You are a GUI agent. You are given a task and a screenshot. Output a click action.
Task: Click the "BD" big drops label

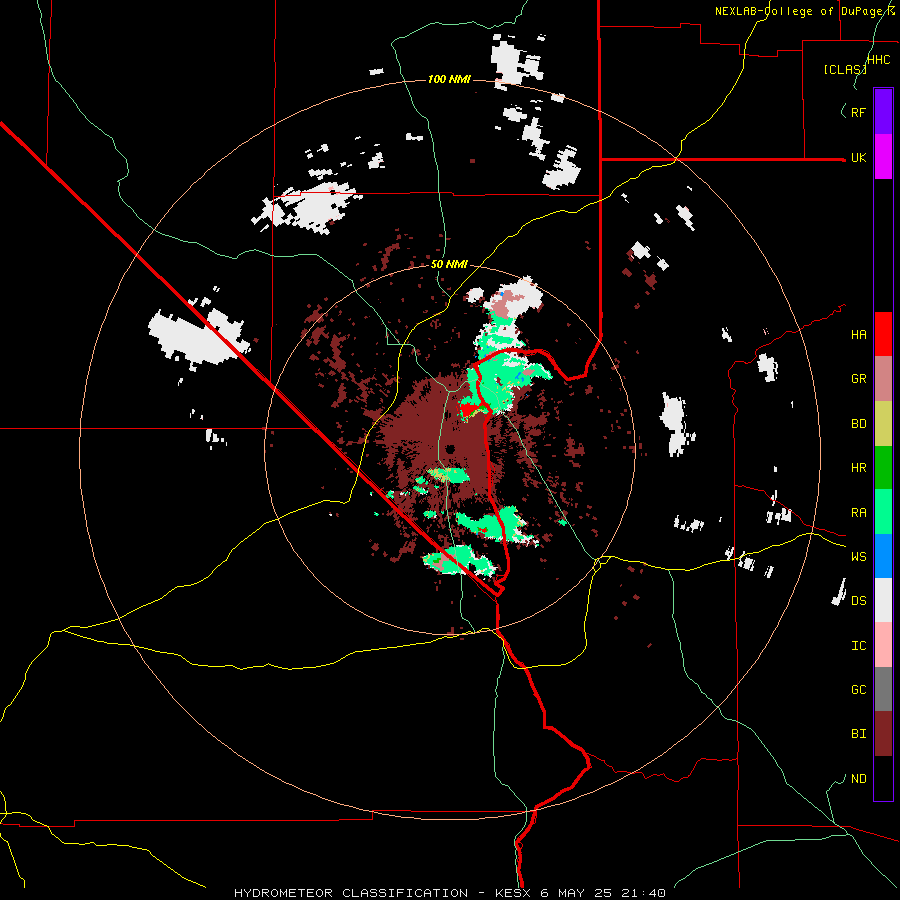pyautogui.click(x=858, y=424)
